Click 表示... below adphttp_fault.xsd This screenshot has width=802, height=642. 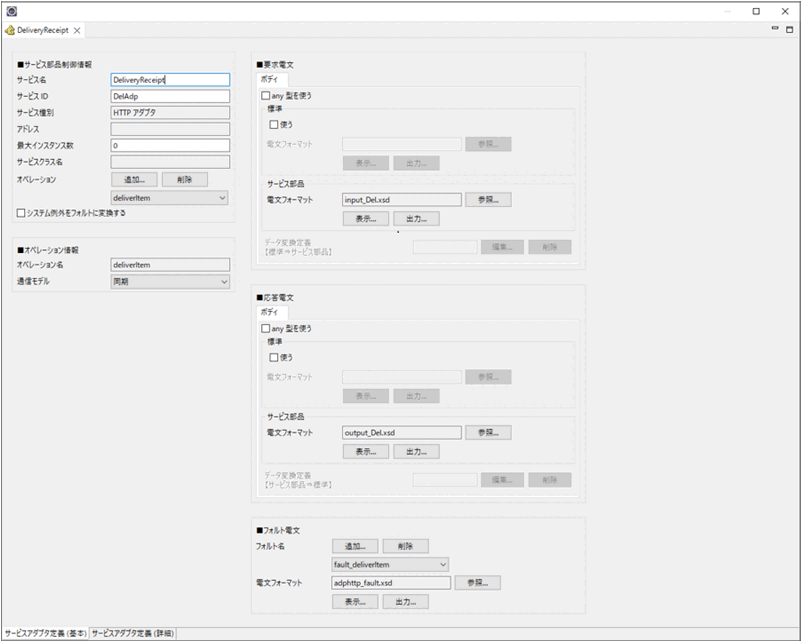(x=355, y=601)
